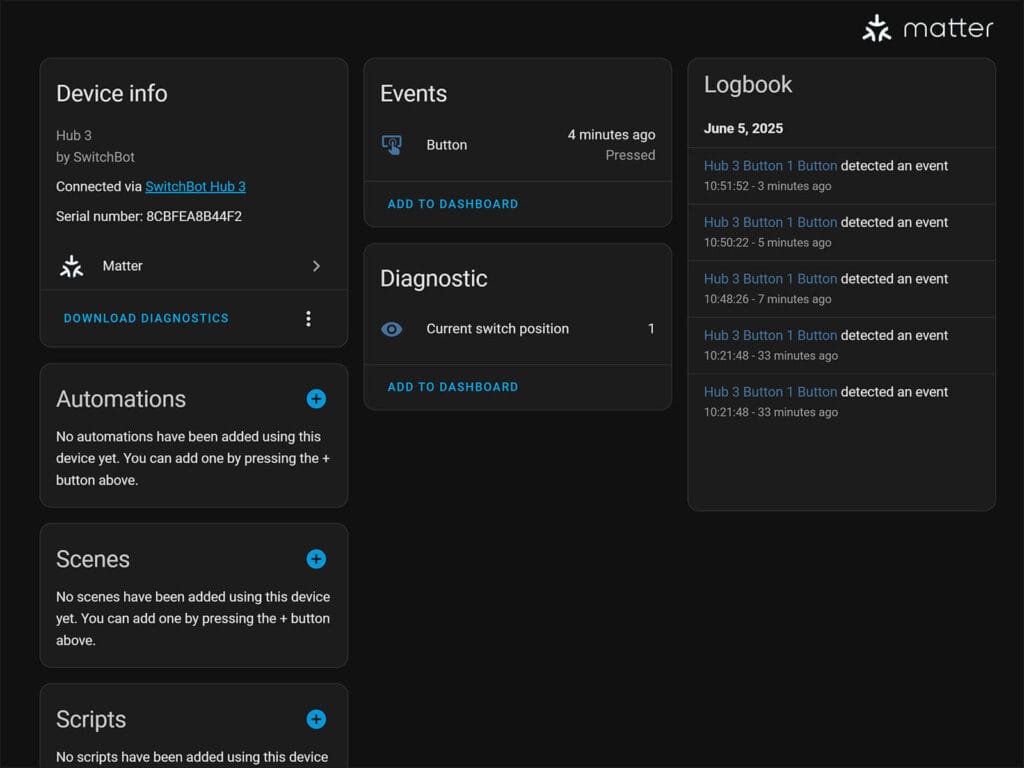Open Current switch position entity

click(x=518, y=329)
